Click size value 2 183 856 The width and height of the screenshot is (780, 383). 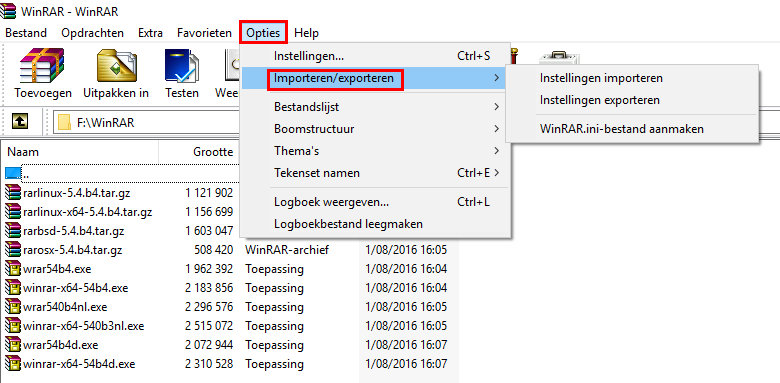209,288
